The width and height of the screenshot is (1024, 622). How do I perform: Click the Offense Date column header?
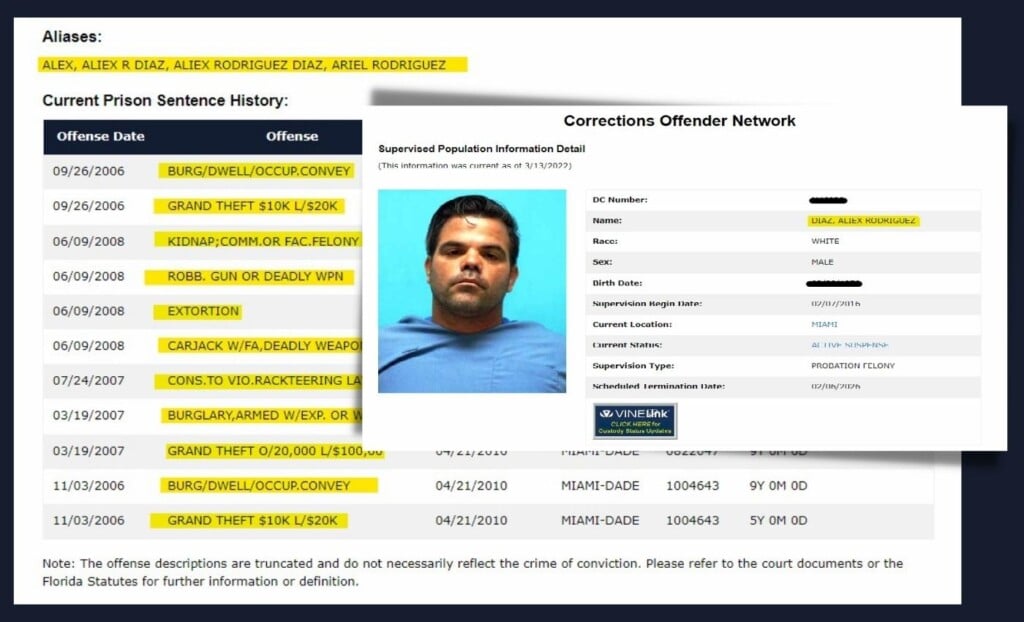pyautogui.click(x=100, y=136)
